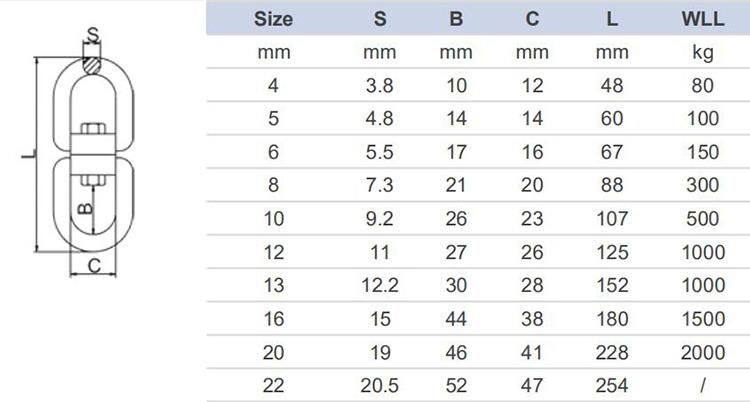Viewport: 750px width, 402px height.
Task: Click the kg unit under WLL
Action: pyautogui.click(x=702, y=53)
